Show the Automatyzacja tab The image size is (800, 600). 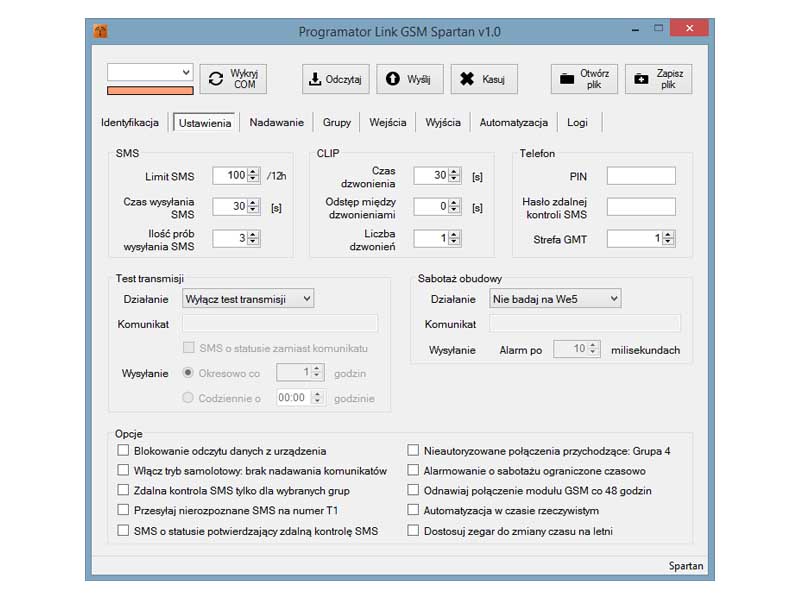point(514,122)
